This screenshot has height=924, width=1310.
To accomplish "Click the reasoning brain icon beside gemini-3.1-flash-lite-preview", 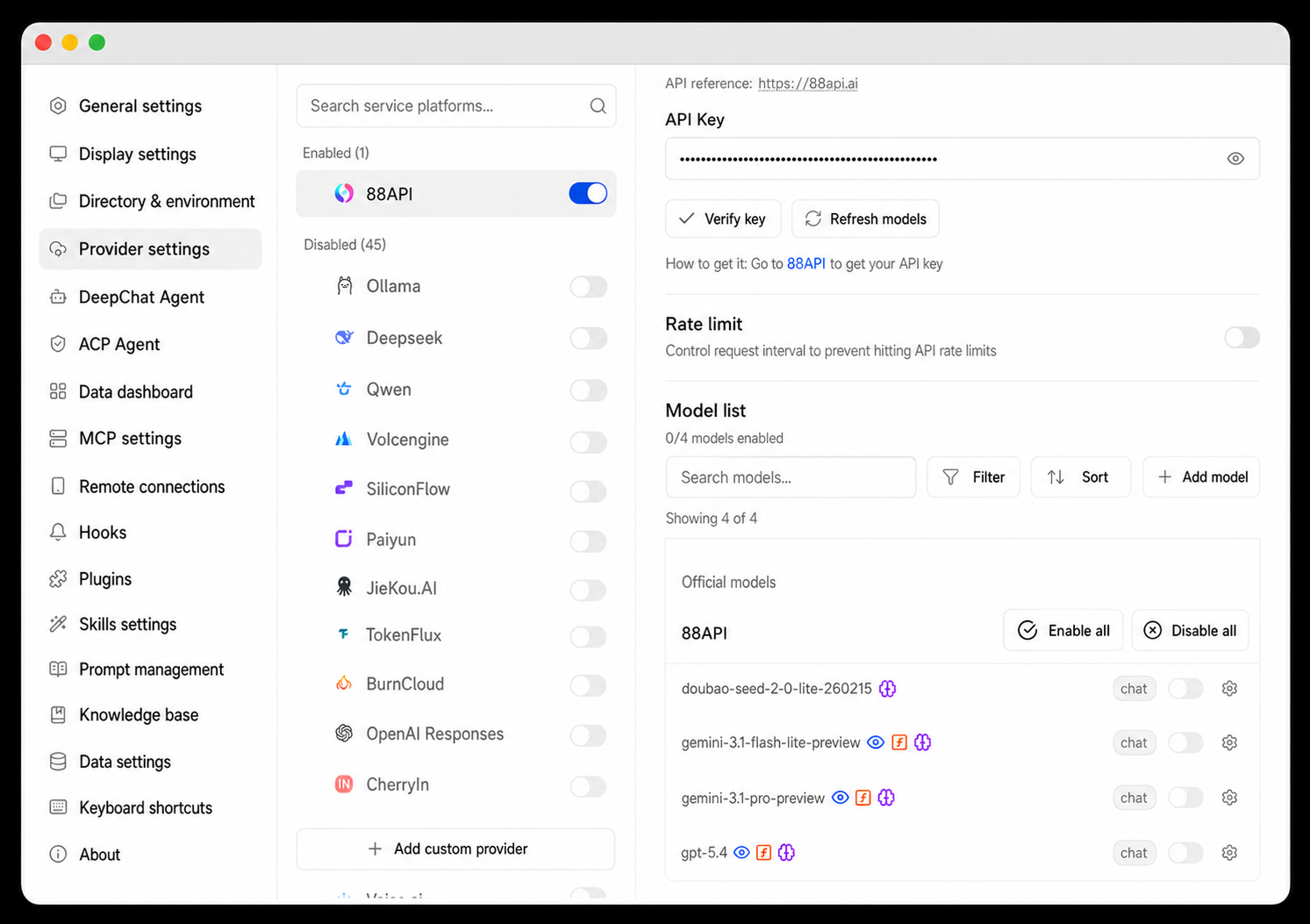I will point(922,742).
